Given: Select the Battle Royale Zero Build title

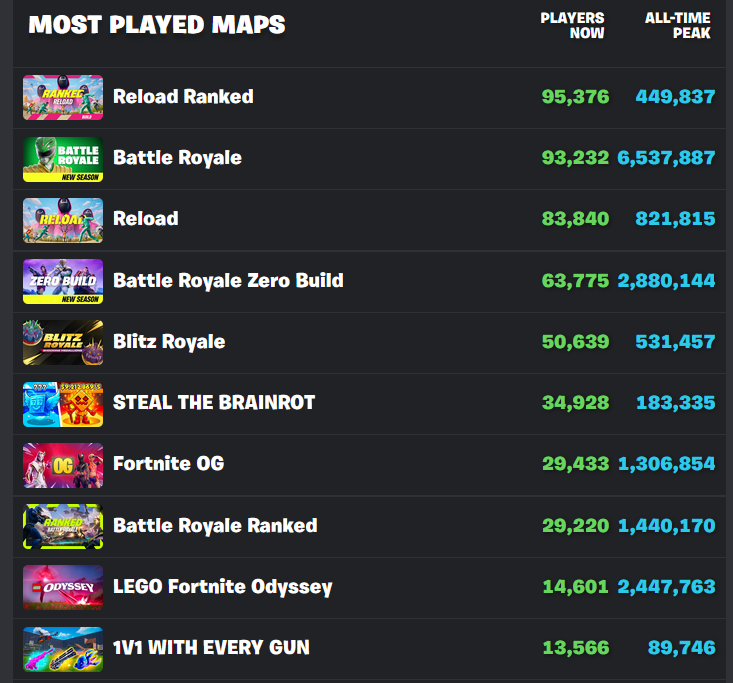Looking at the screenshot, I should tap(228, 281).
